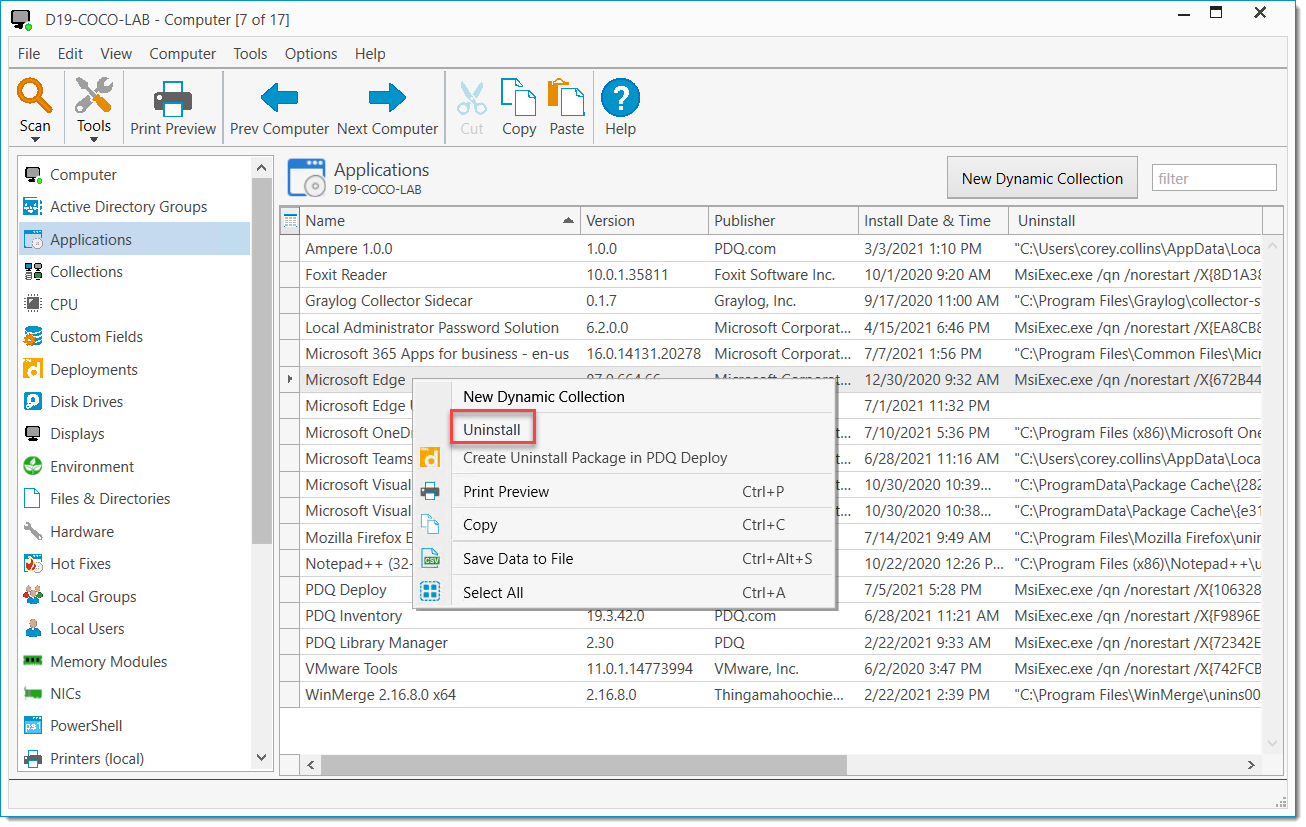Open Scan dropdown arrow
The image size is (1306, 827).
tap(35, 140)
